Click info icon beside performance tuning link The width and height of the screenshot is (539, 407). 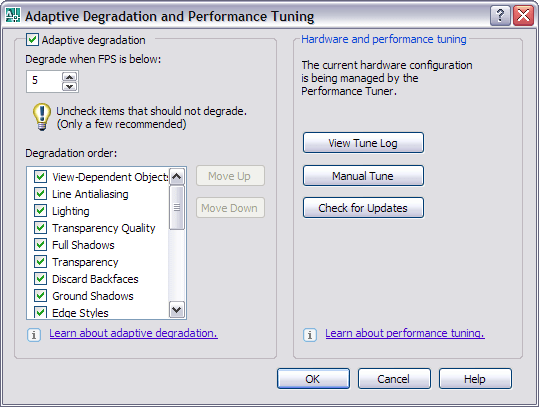tap(310, 334)
